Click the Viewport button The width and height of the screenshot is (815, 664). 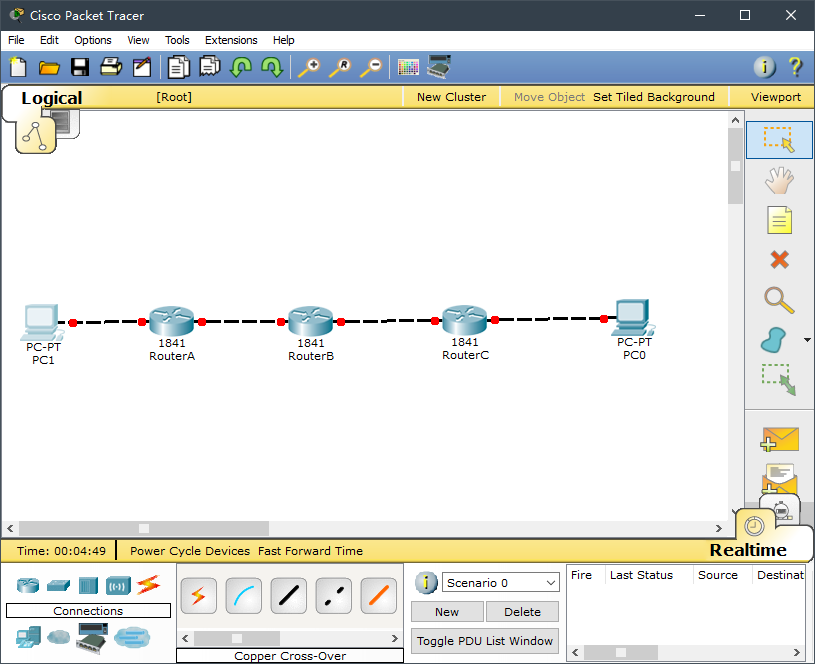tap(775, 97)
